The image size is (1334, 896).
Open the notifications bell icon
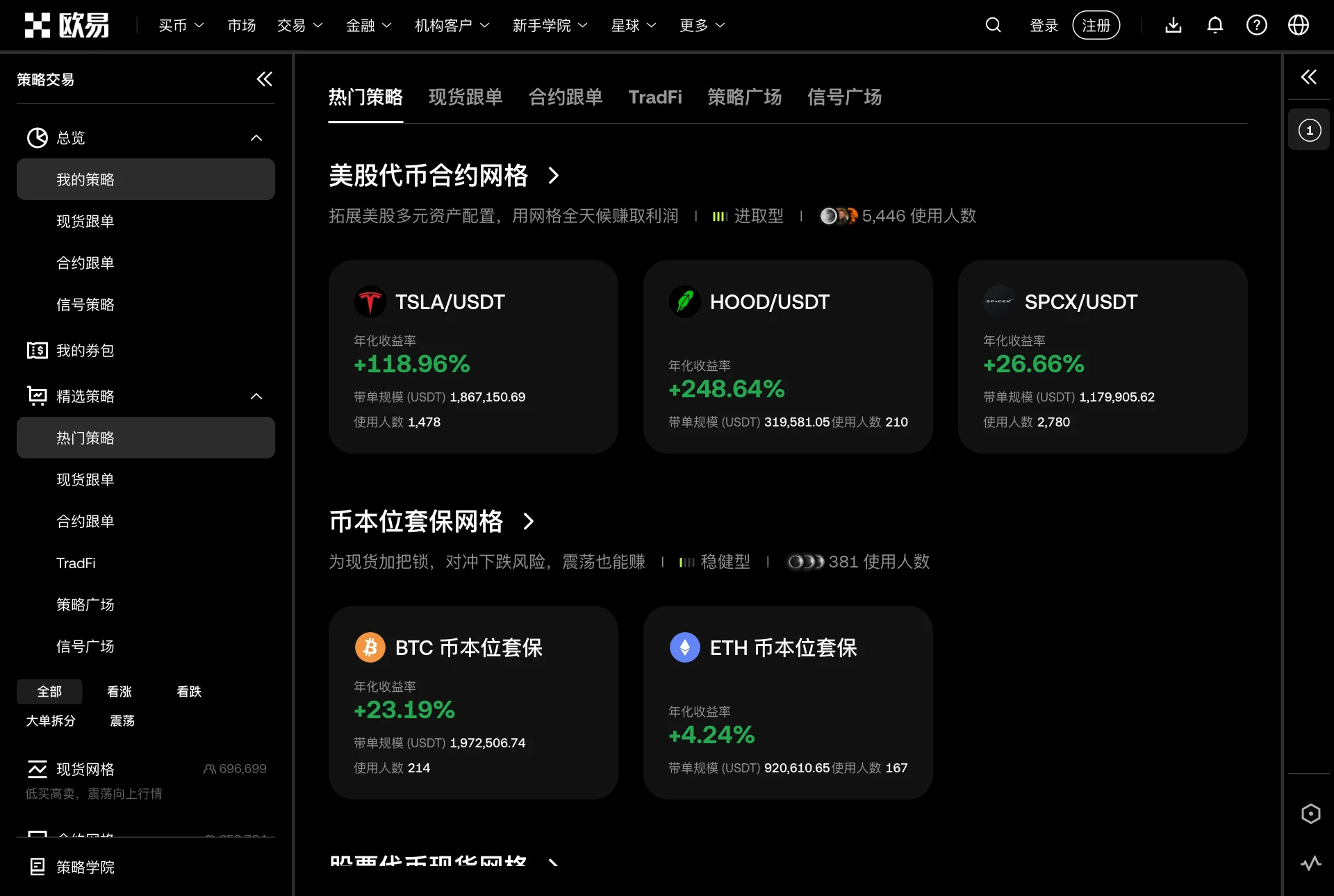(1215, 26)
